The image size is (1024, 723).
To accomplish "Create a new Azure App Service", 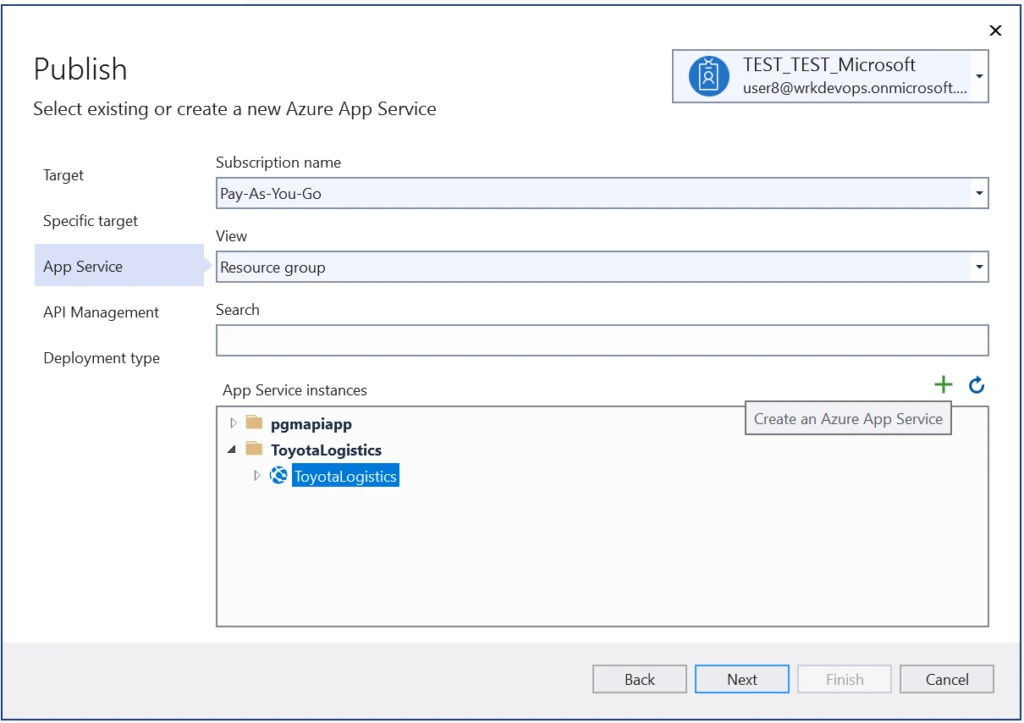I will point(943,384).
